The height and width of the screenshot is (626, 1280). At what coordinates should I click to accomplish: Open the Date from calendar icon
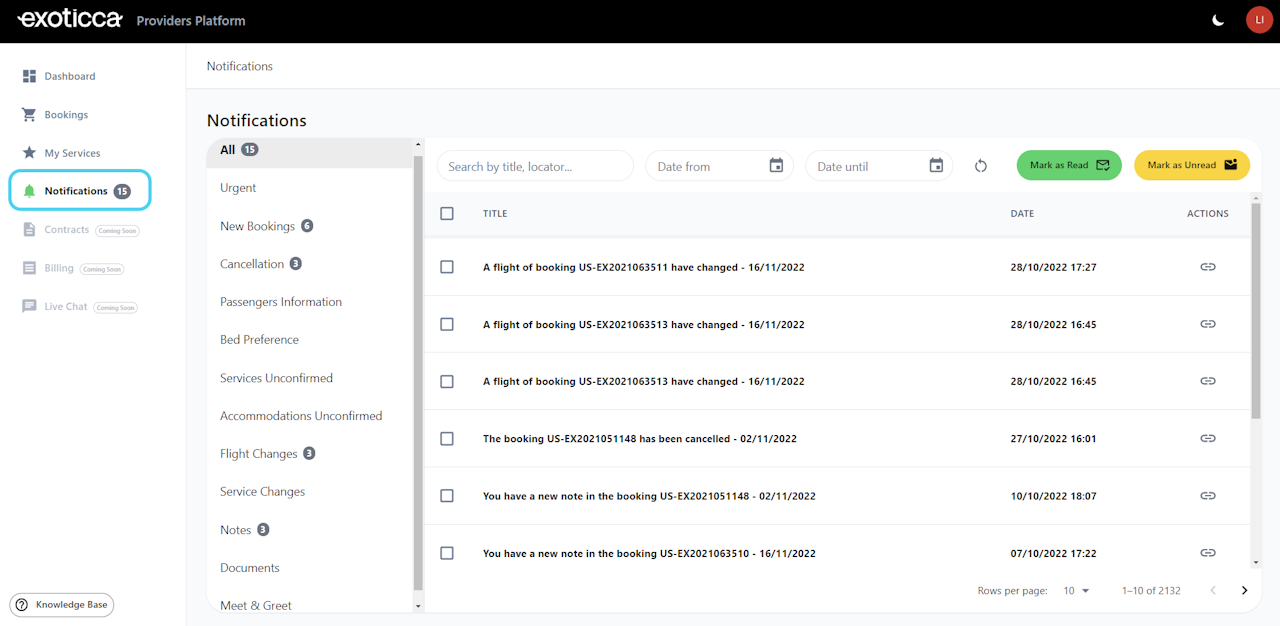point(776,166)
